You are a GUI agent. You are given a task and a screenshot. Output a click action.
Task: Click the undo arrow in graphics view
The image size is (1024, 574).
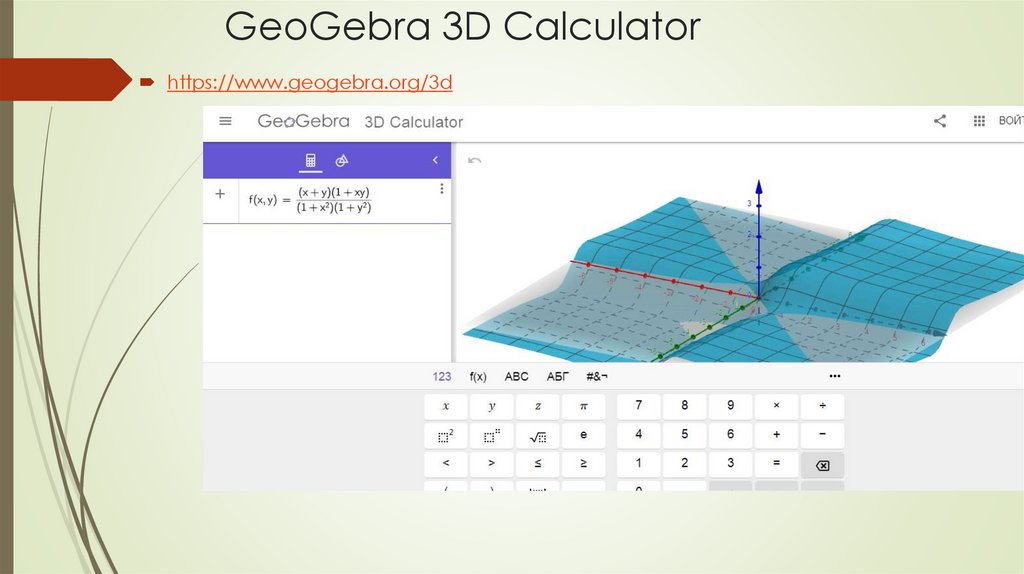tap(475, 161)
